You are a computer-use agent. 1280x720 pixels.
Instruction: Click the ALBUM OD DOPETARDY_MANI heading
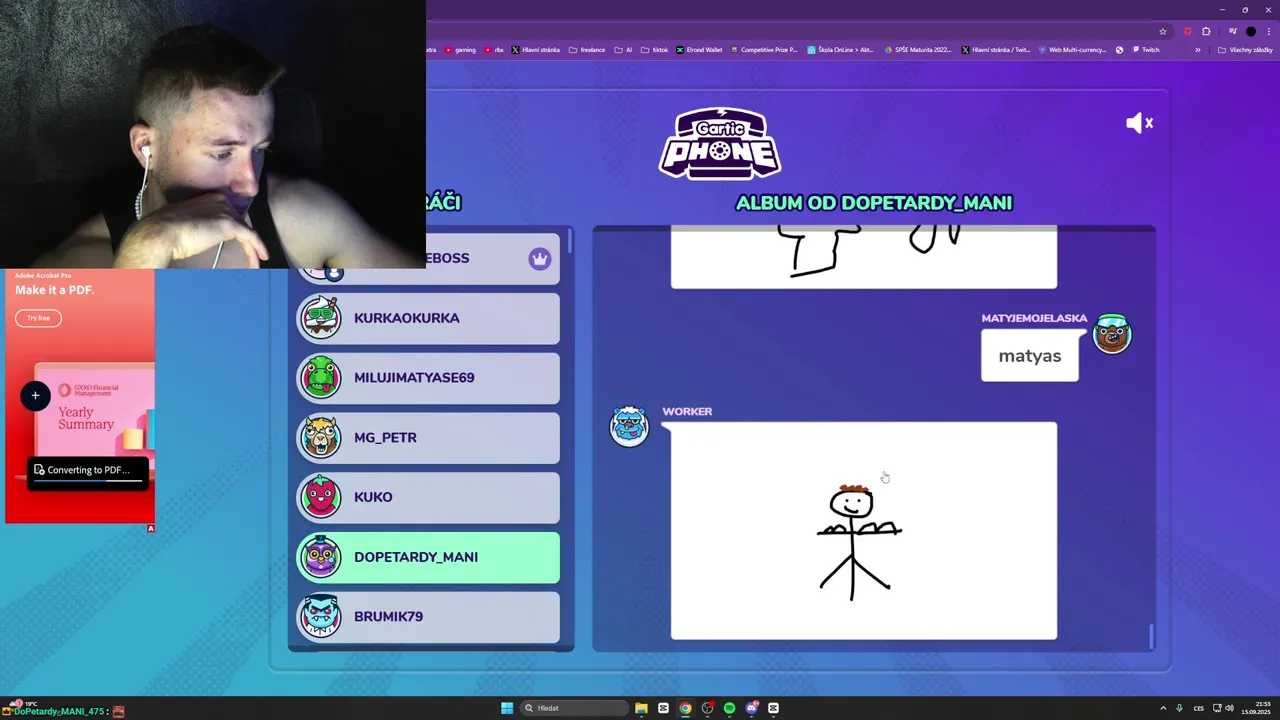874,203
